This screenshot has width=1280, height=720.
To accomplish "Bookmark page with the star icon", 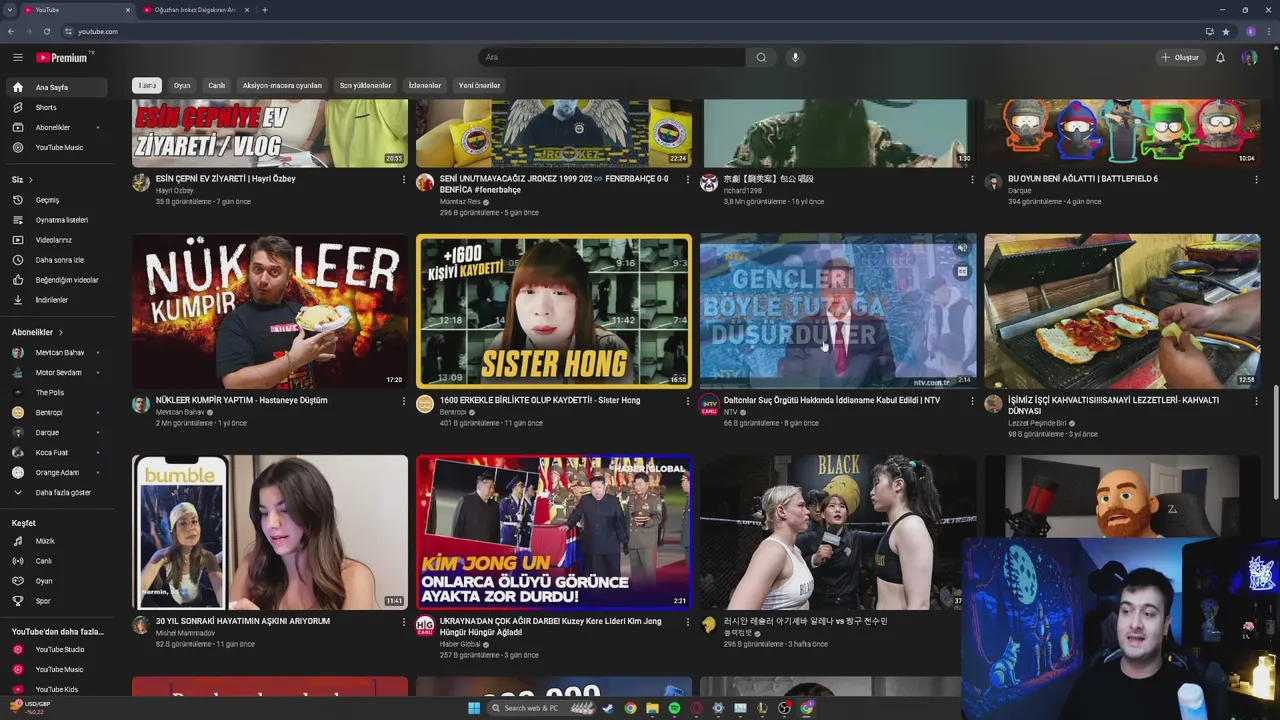I will (x=1226, y=31).
